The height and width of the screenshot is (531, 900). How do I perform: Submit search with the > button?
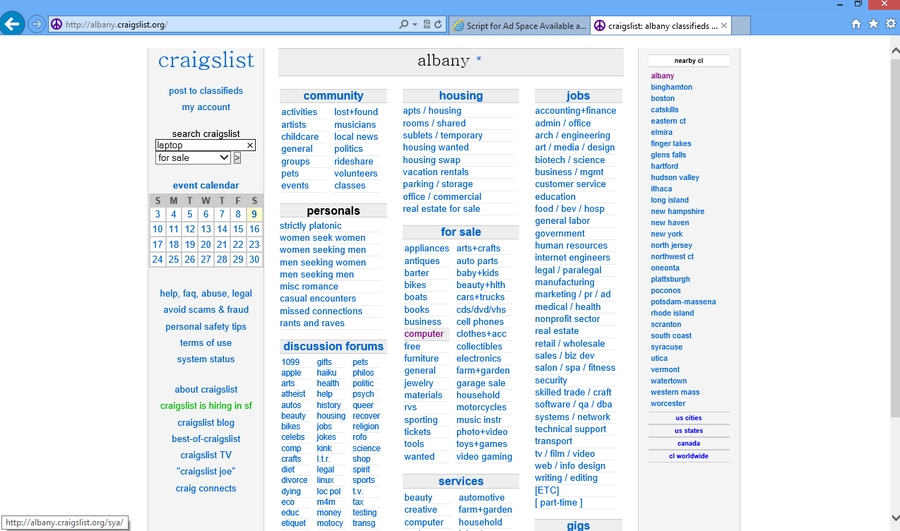[x=237, y=158]
